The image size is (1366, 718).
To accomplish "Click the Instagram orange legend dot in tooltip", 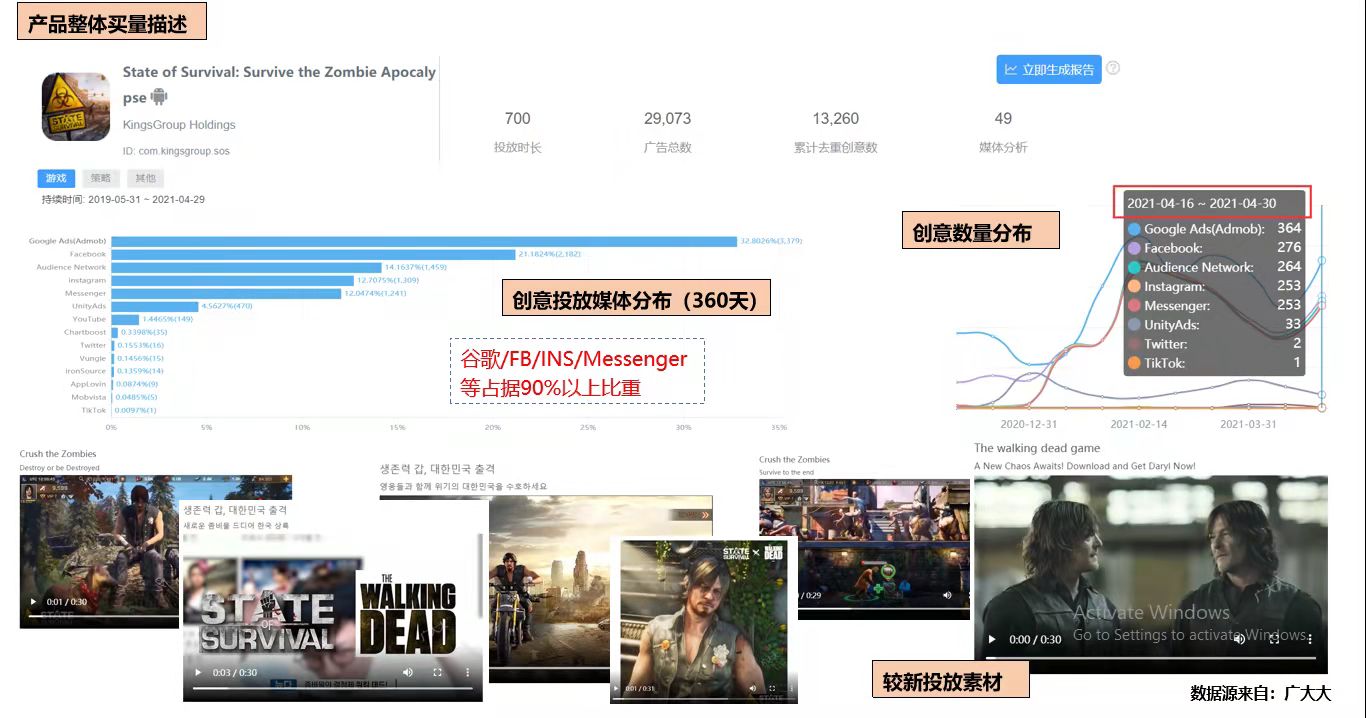I will [1134, 286].
